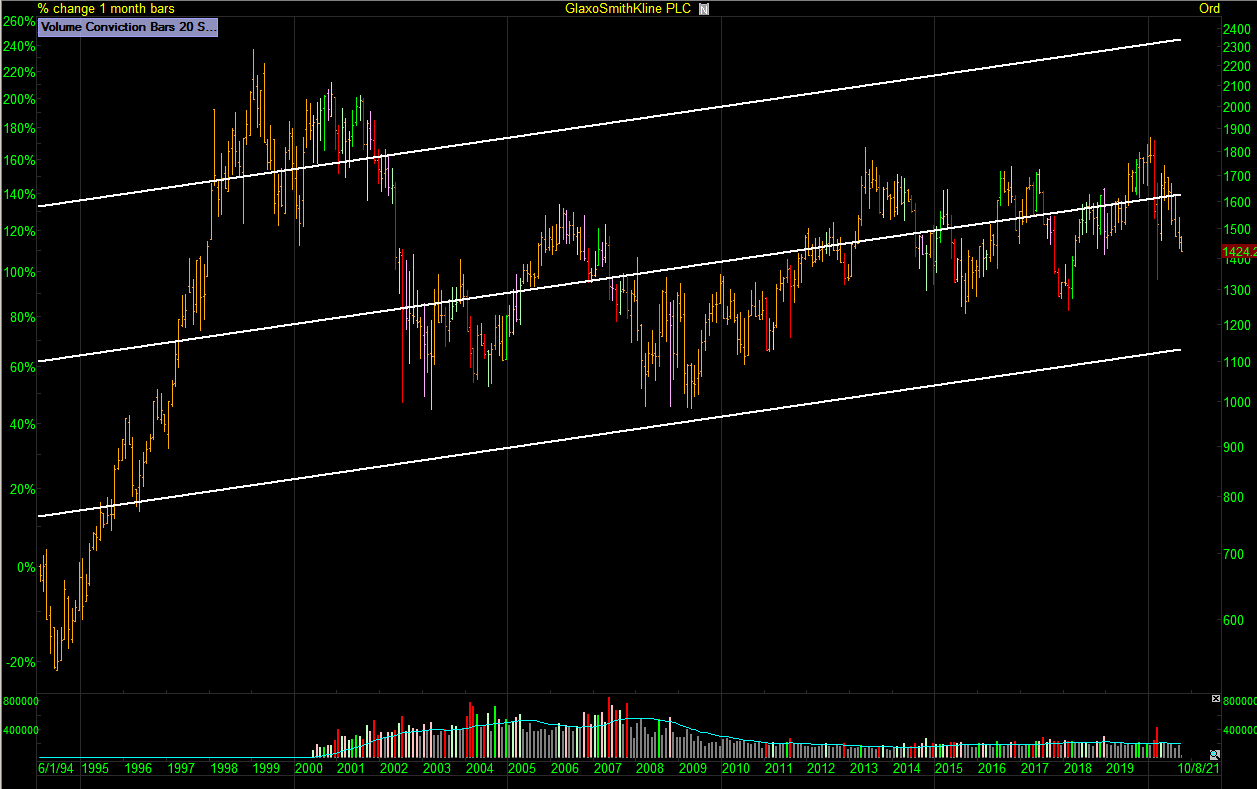Select the Volume Conviction Bars 20 S... indicator label
Viewport: 1257px width, 789px height.
click(127, 28)
